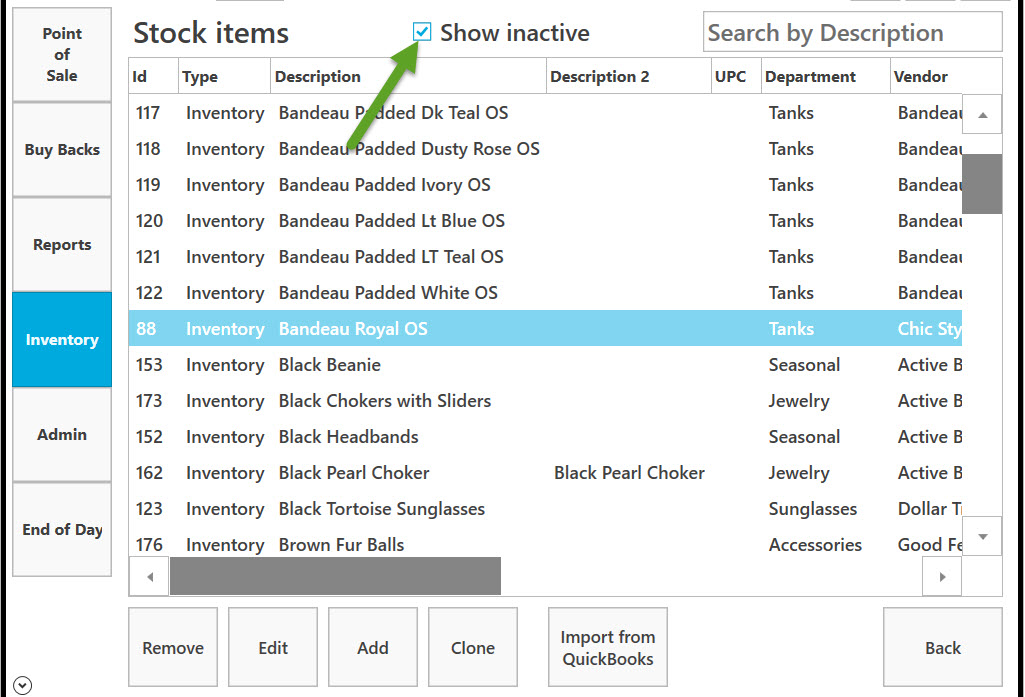Sort by the UPC column header

[x=736, y=76]
